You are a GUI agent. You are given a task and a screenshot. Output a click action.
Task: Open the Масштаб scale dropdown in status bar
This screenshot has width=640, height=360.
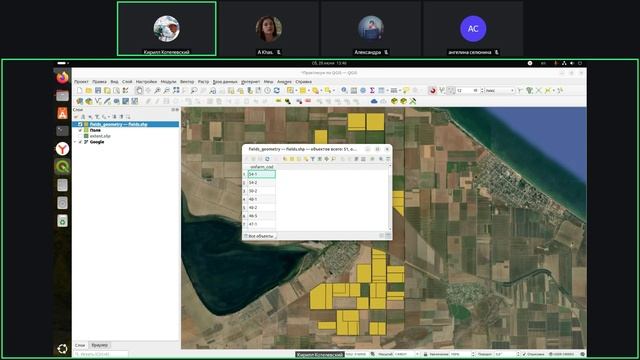tap(417, 354)
